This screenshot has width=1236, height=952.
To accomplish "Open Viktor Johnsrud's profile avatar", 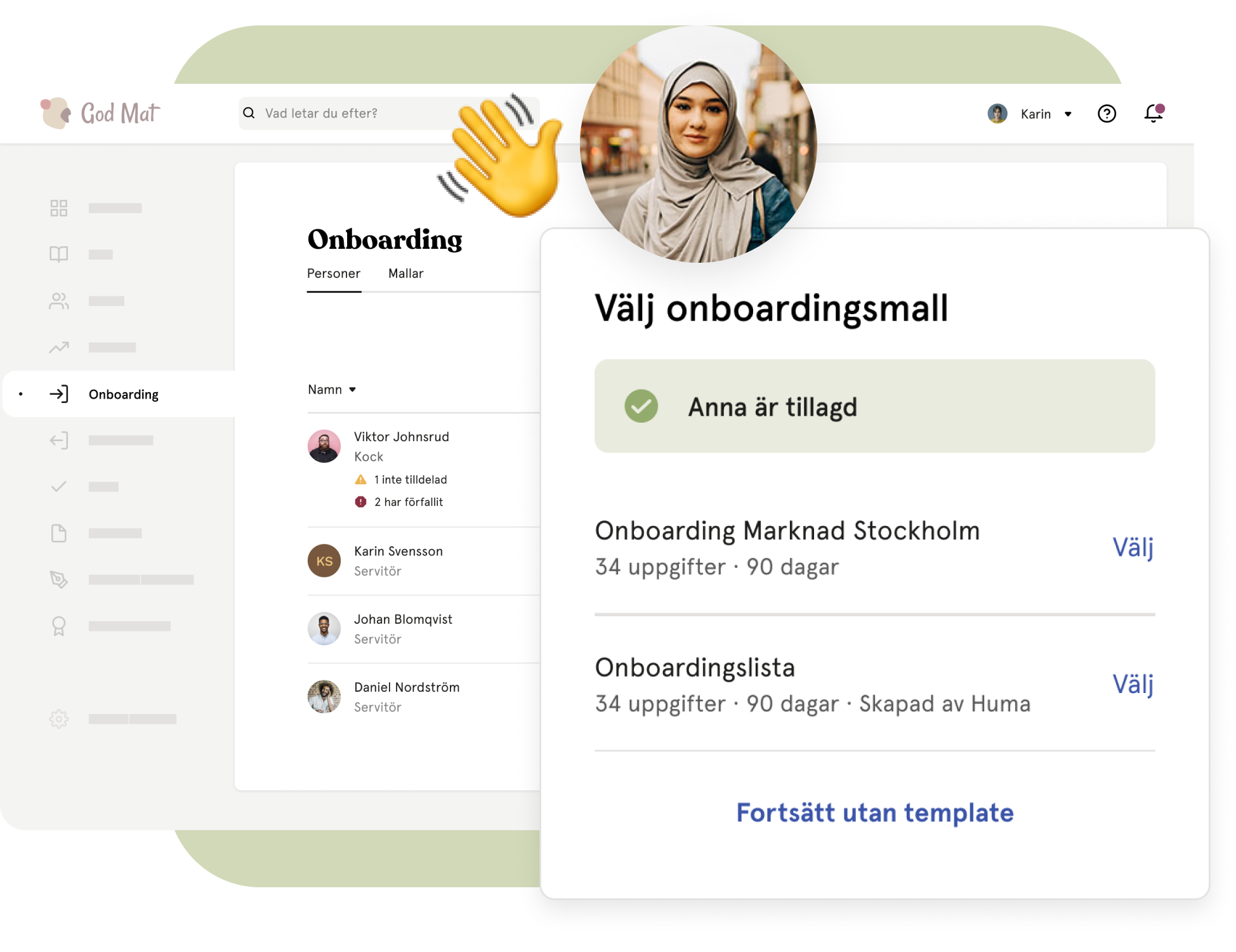I will point(324,446).
